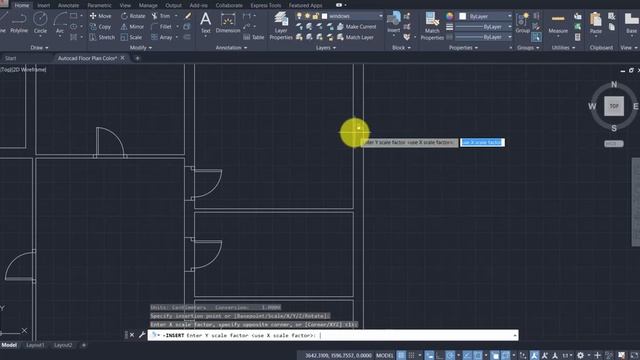Open workspace settings gear in status bar
640x360 pixels.
580,356
